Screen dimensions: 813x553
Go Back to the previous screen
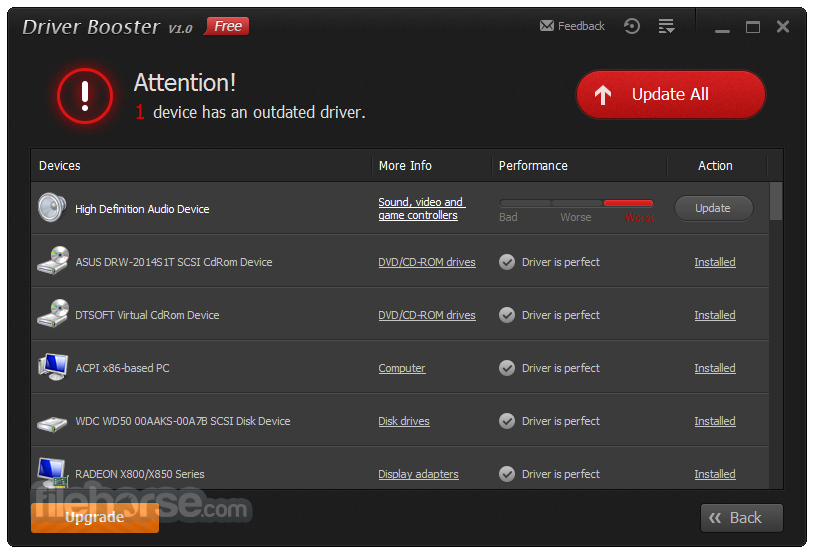[741, 518]
